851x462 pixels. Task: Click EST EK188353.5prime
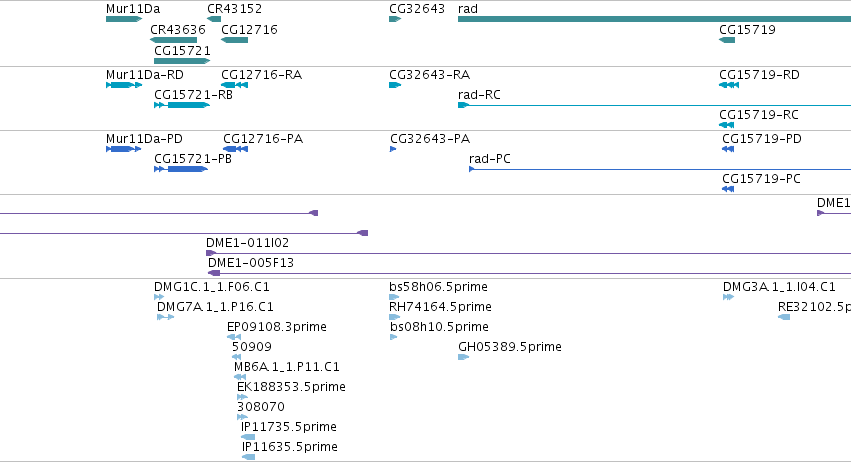click(291, 387)
